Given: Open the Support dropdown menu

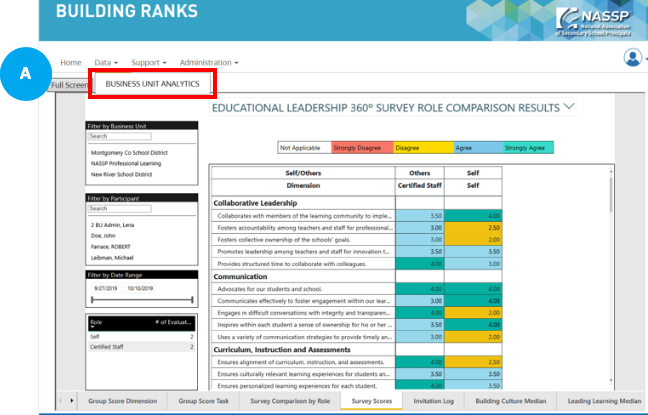Looking at the screenshot, I should click(x=149, y=62).
